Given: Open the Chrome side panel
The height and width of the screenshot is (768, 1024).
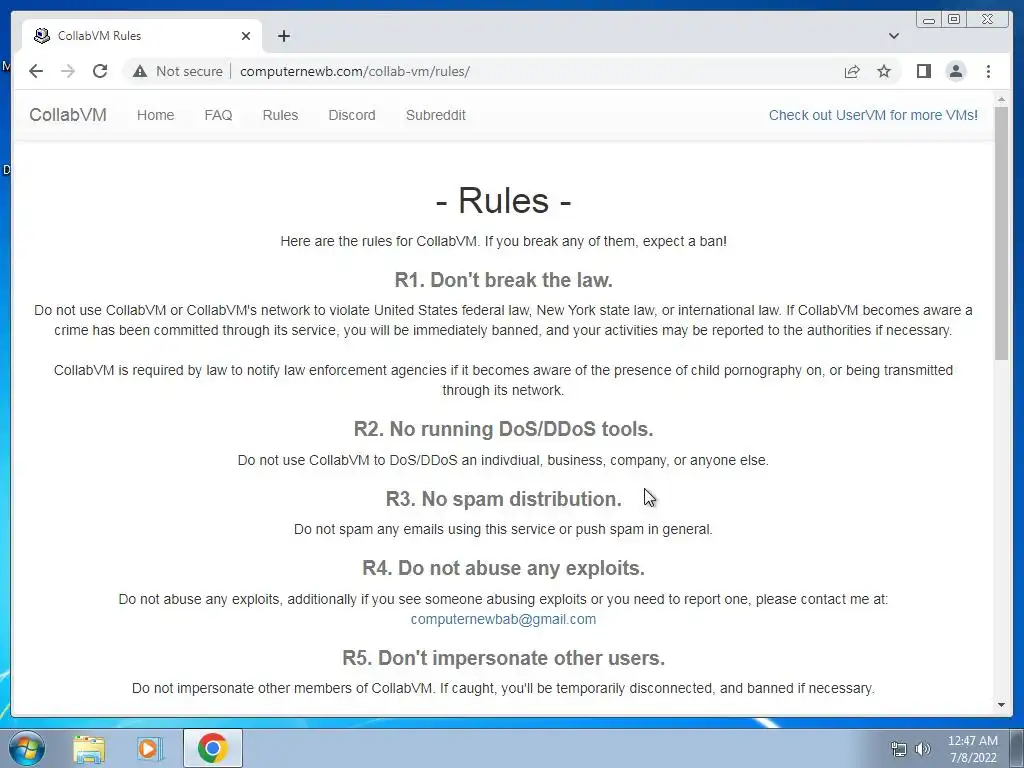Looking at the screenshot, I should (x=923, y=71).
